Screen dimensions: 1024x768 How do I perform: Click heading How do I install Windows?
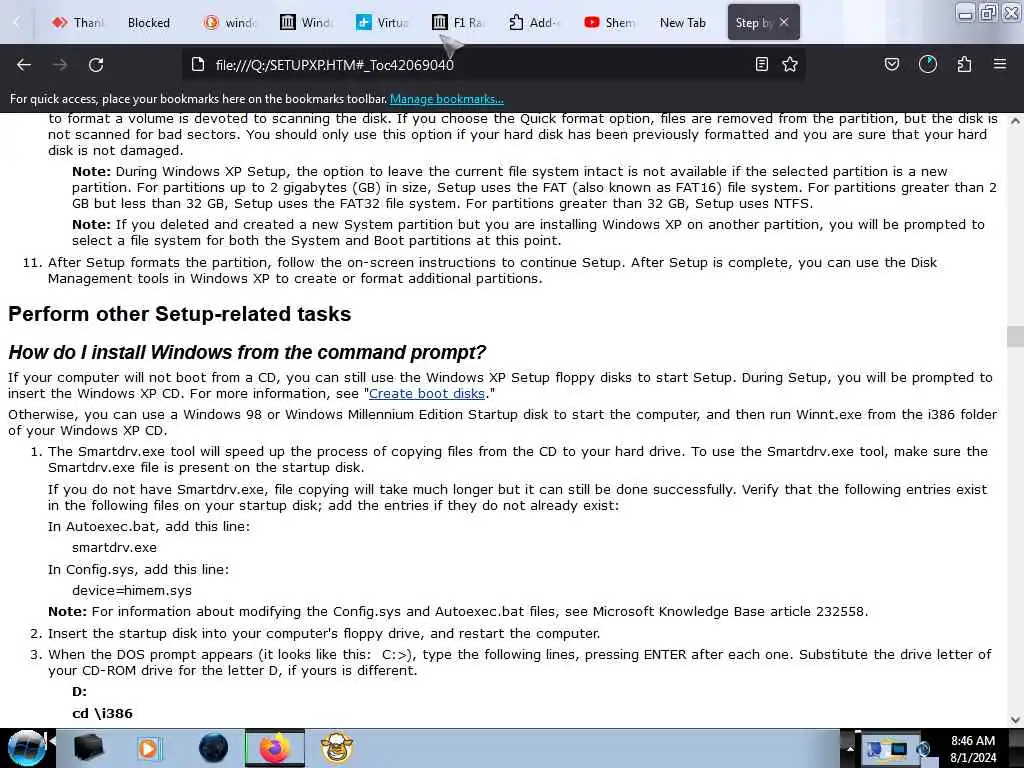(247, 353)
